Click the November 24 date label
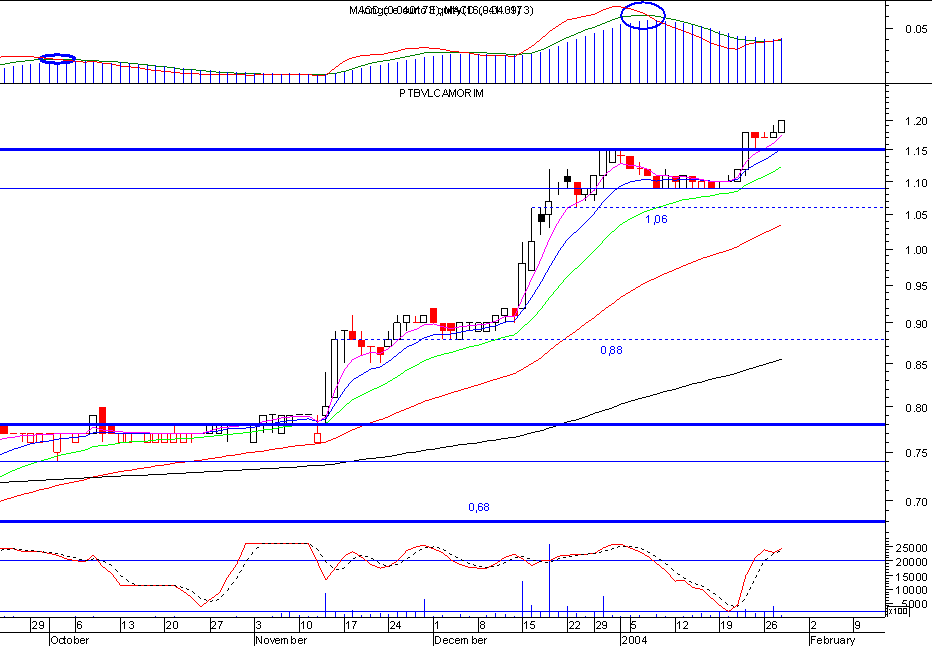 (395, 625)
